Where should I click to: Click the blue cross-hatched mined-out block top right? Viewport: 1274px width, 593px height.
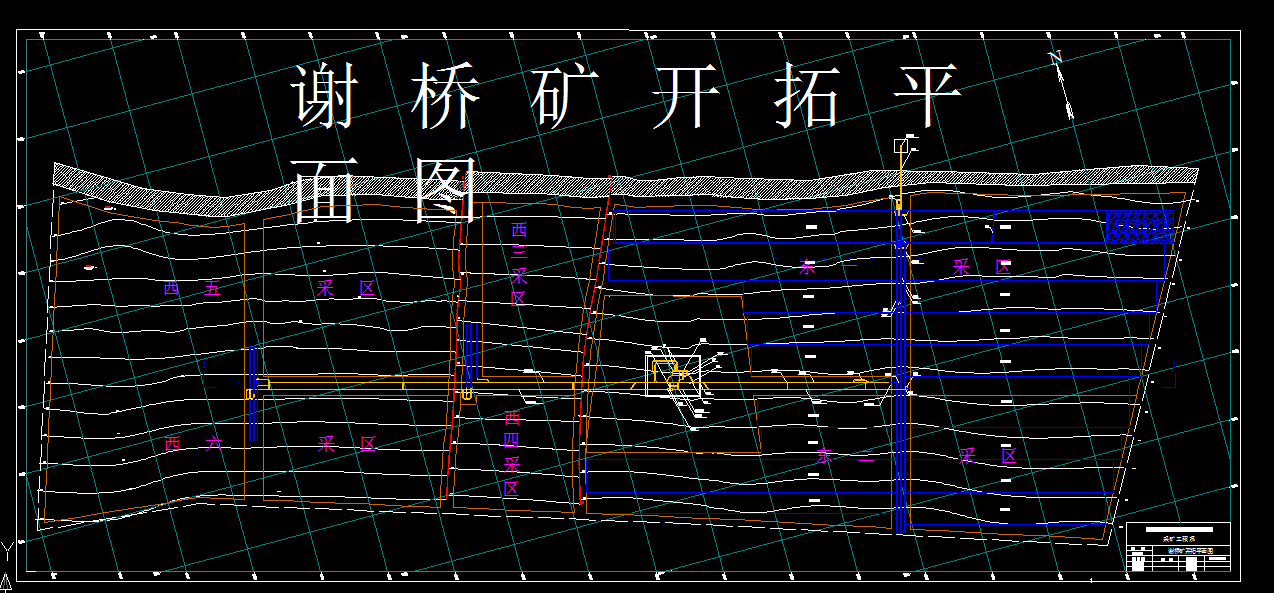point(1140,228)
